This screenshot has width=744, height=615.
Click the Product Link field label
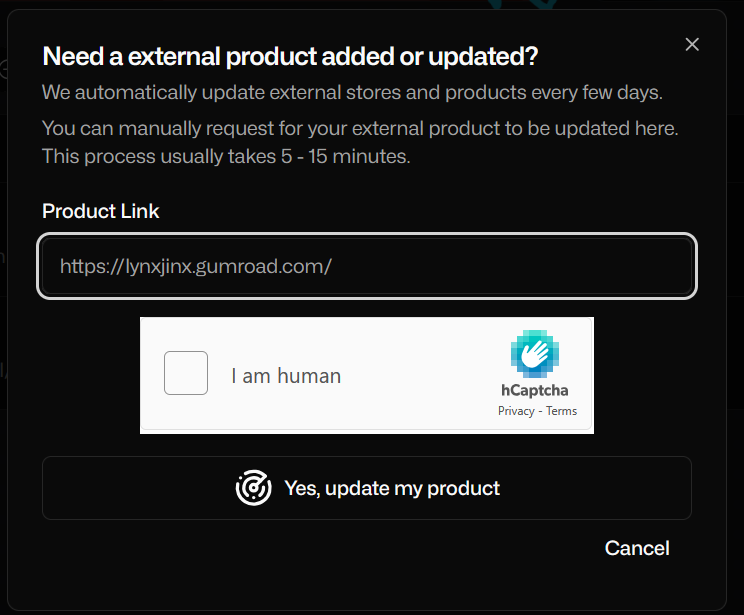pos(101,211)
